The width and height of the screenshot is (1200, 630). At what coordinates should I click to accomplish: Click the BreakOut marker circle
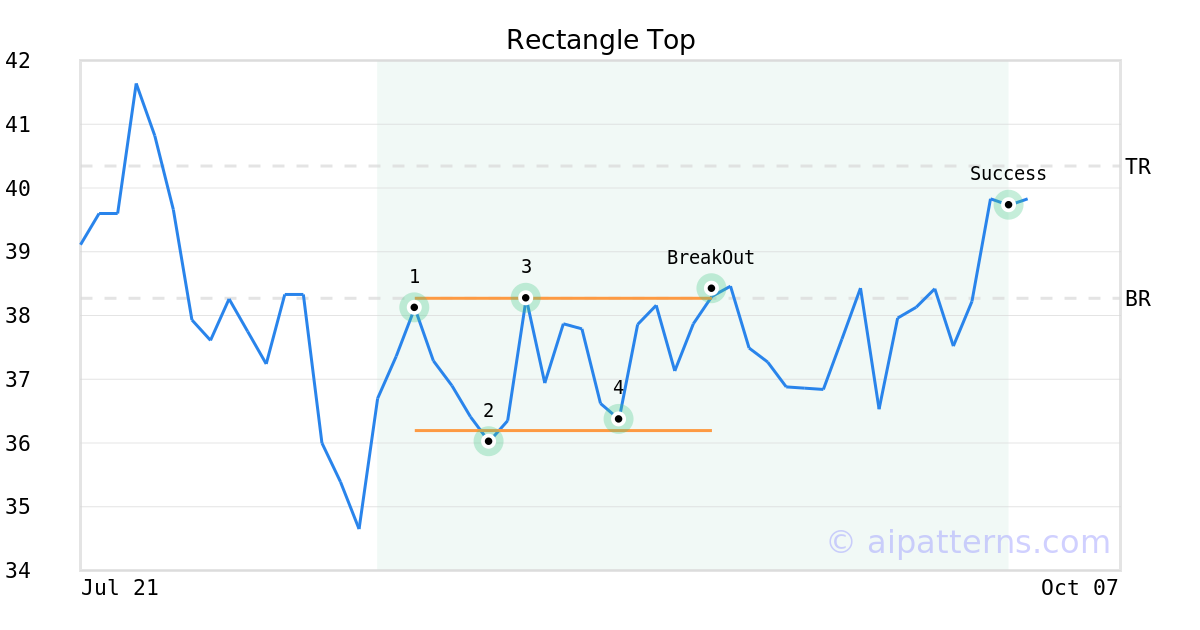coord(711,288)
